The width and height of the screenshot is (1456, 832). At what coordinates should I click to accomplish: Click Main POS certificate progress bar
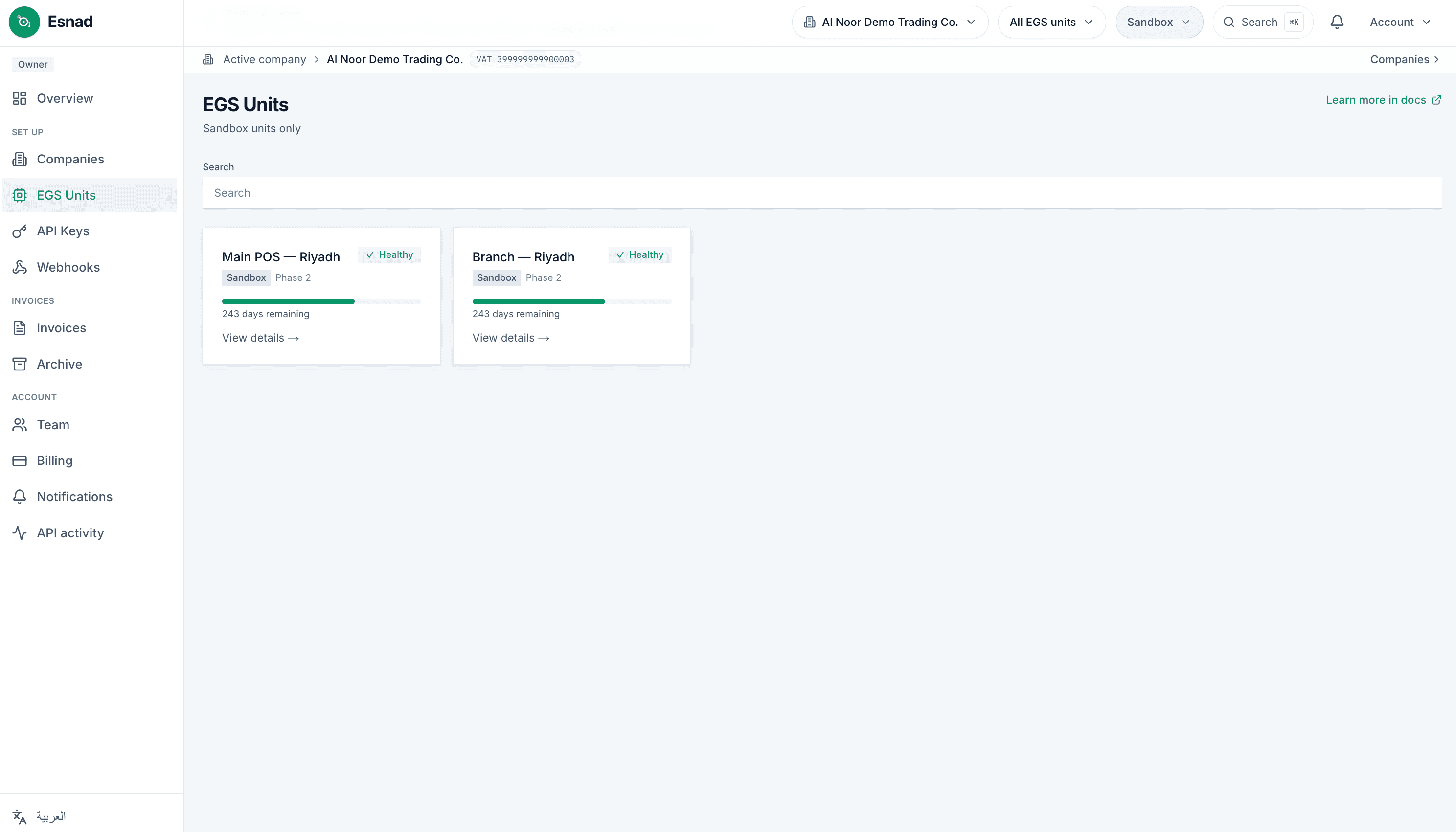tap(321, 301)
